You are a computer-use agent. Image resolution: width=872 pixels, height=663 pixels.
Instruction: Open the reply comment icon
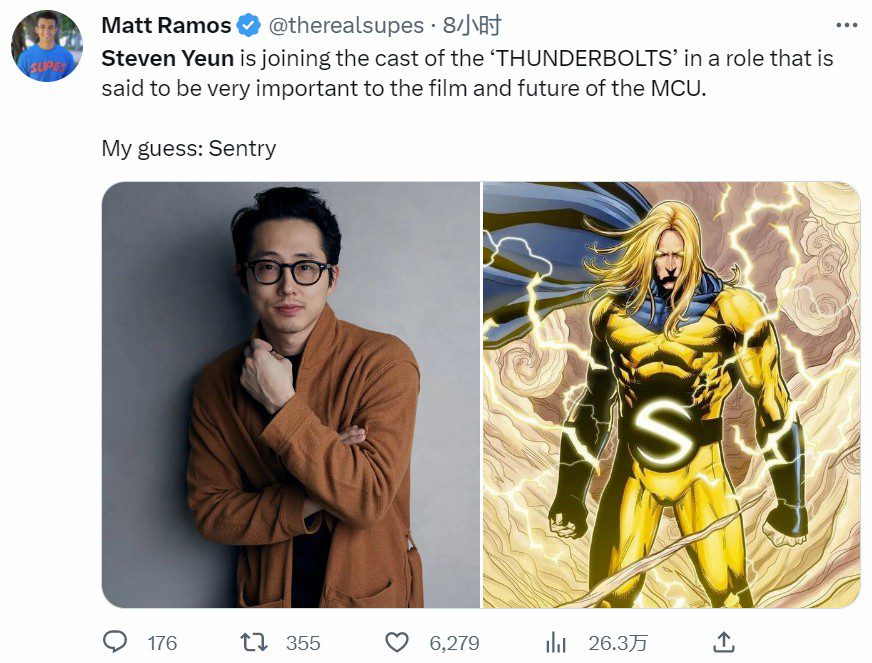coord(115,642)
